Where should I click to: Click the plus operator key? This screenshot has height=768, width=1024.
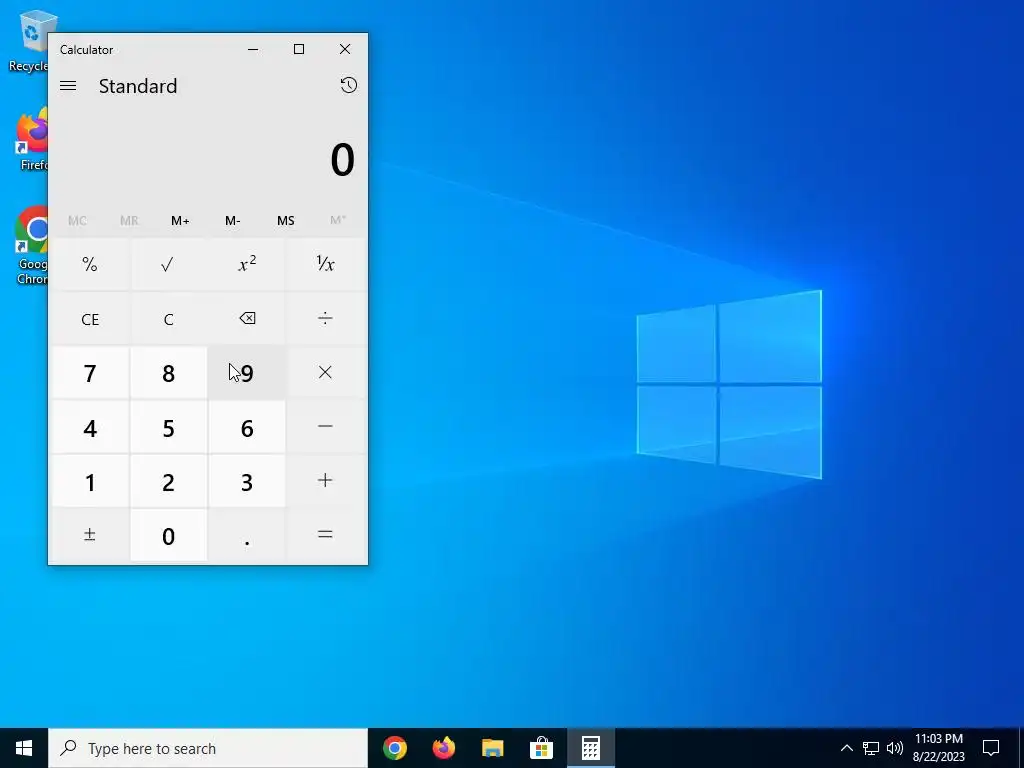(x=325, y=481)
